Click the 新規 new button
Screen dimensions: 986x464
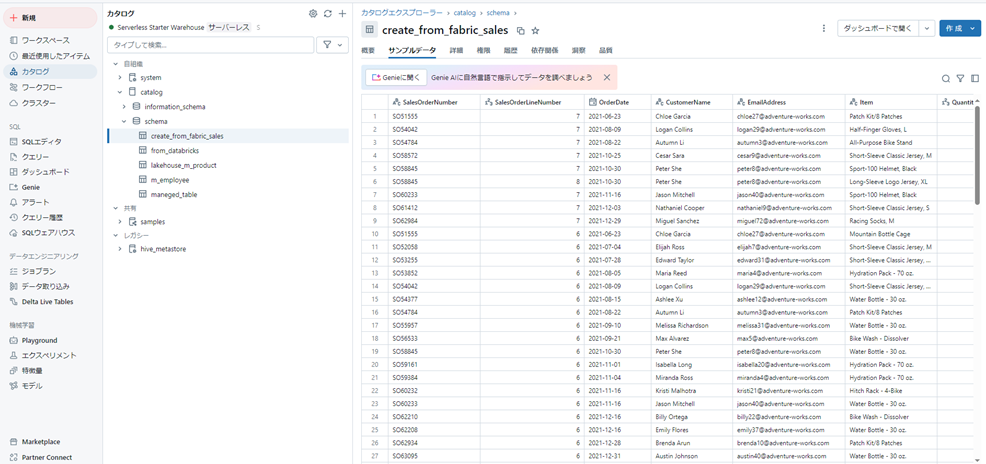50,18
